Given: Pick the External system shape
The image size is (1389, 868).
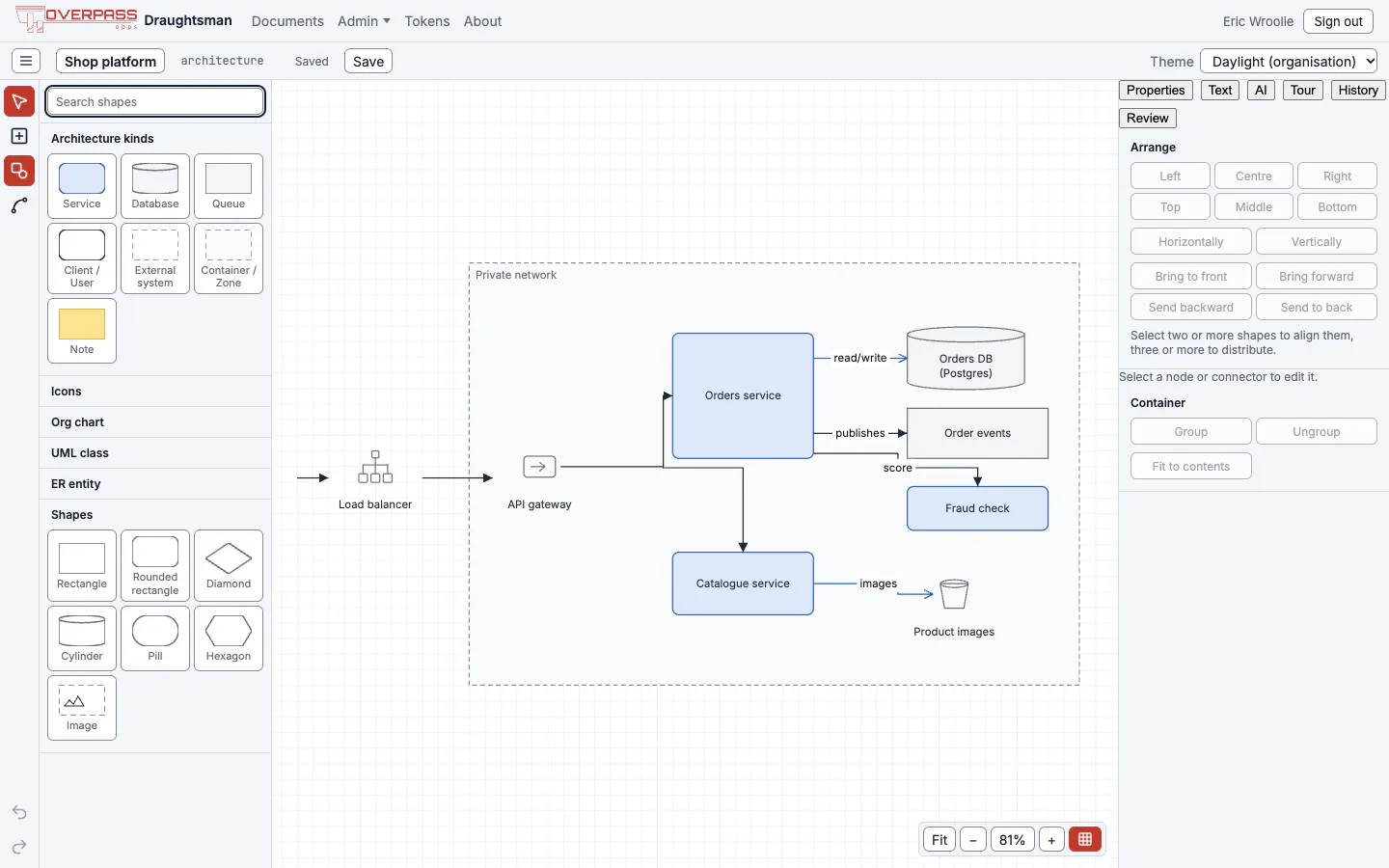Looking at the screenshot, I should [155, 258].
